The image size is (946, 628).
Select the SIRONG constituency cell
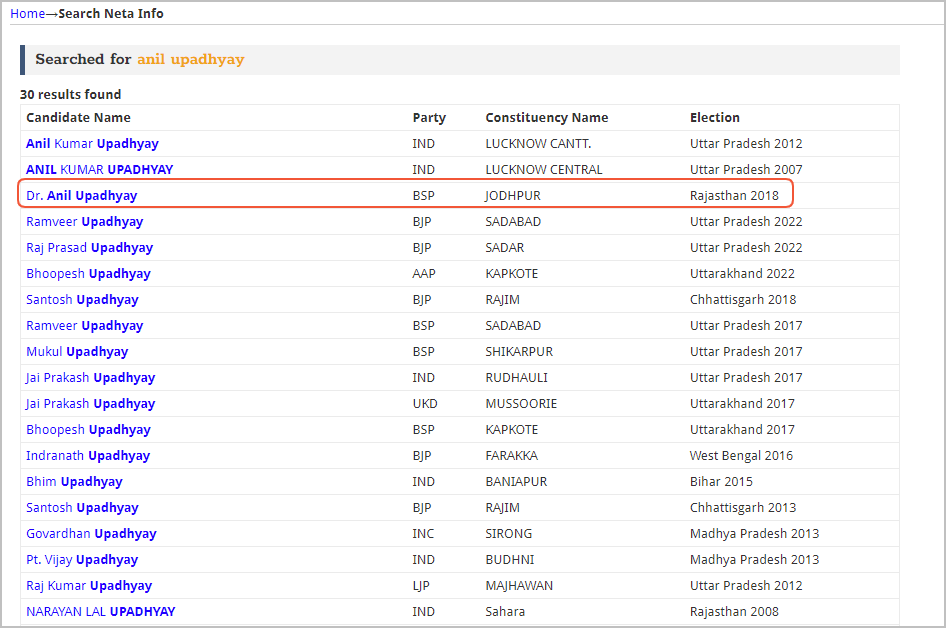pyautogui.click(x=509, y=533)
